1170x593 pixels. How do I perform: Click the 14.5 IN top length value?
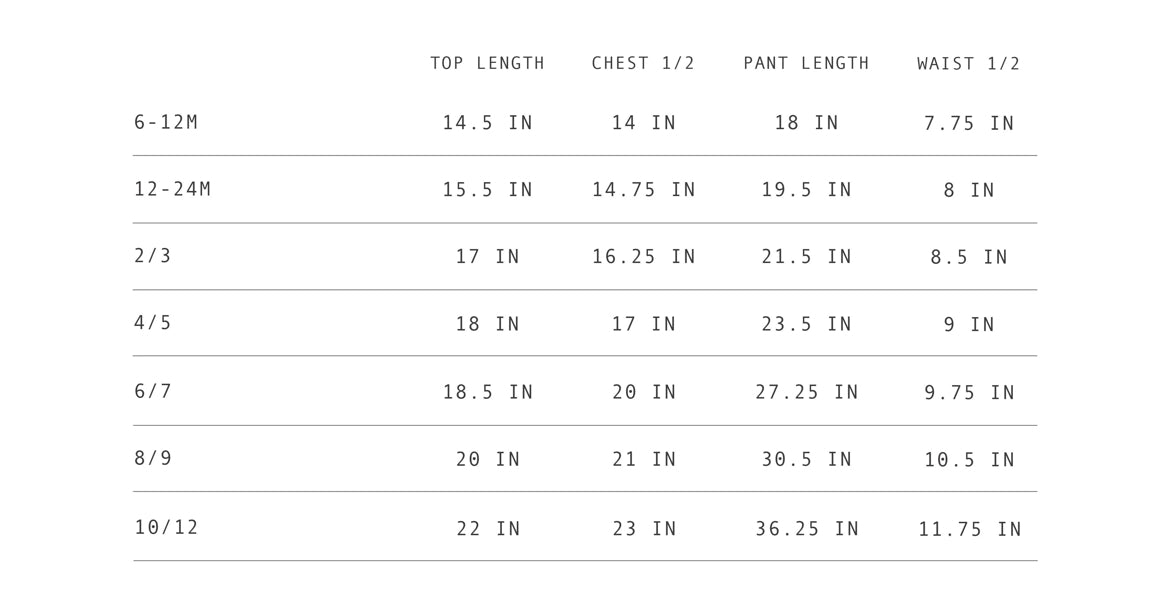[x=488, y=124]
